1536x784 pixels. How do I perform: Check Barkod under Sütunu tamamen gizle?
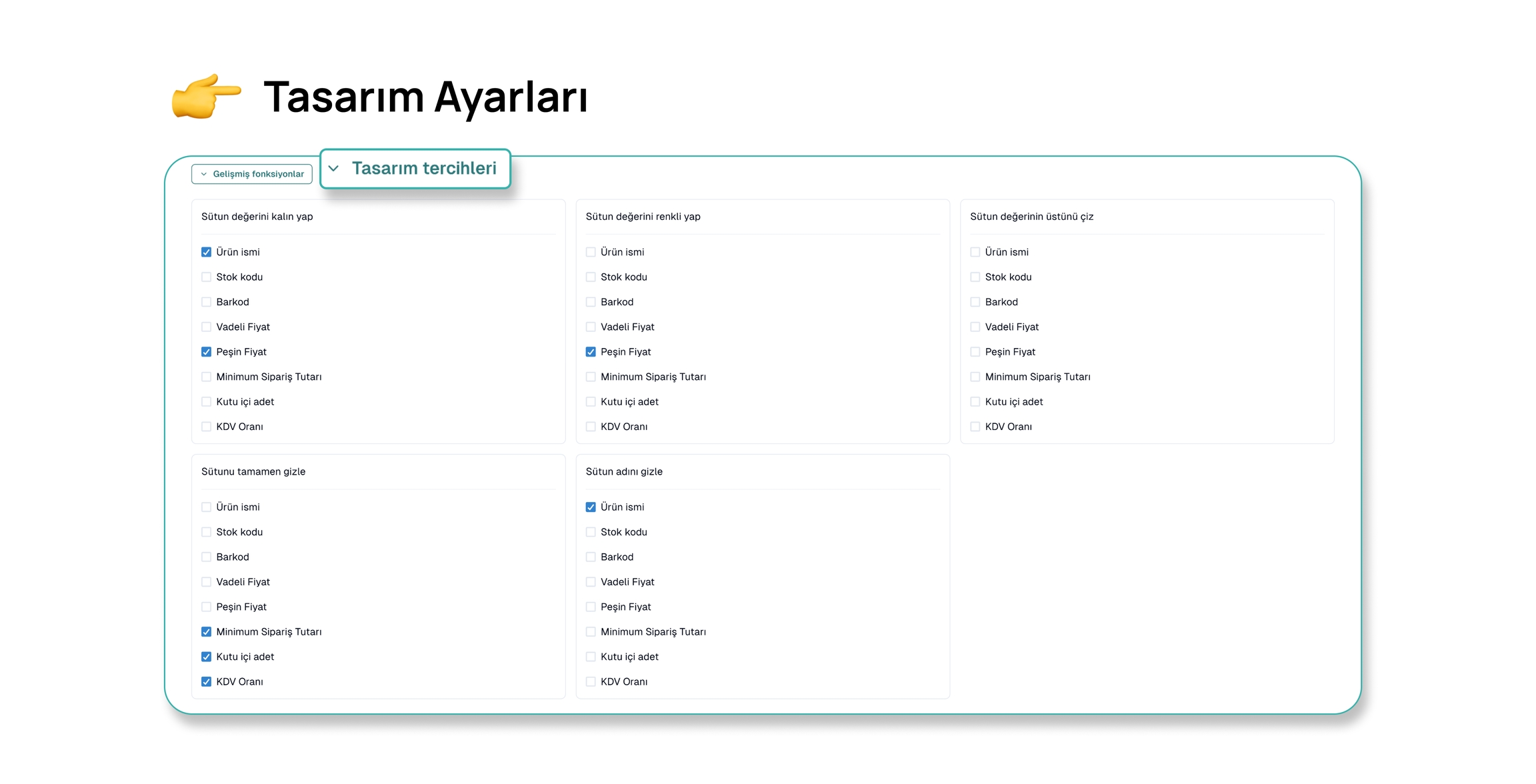pos(207,557)
